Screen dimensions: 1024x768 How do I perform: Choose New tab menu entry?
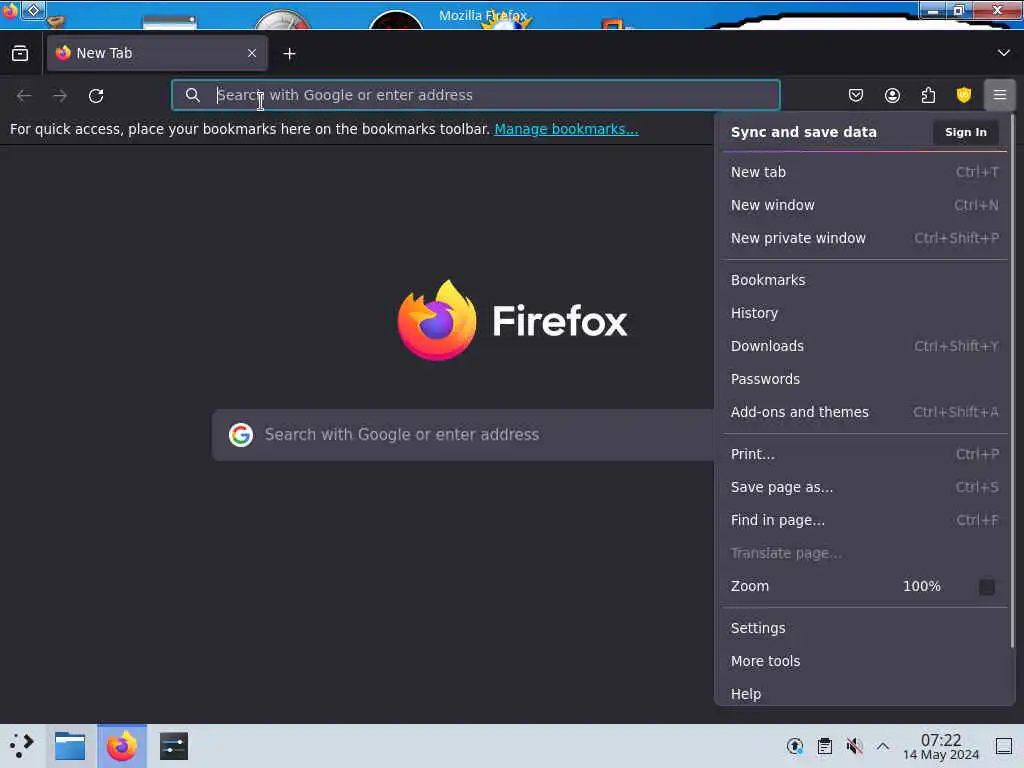tap(865, 172)
